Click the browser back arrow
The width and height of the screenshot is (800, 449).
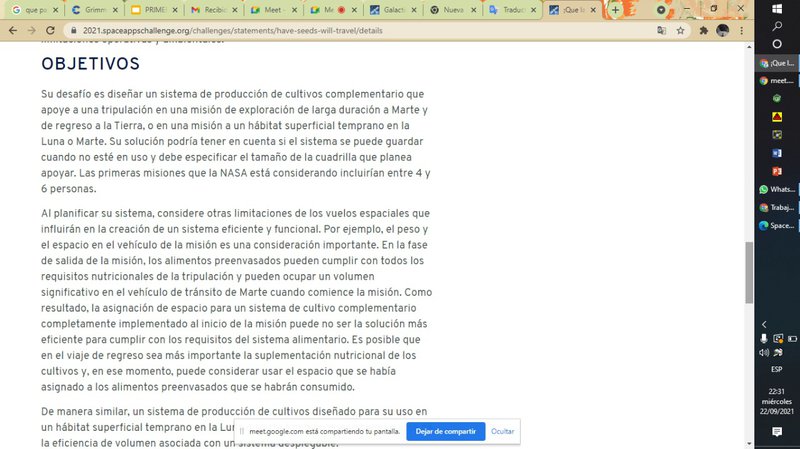pos(11,30)
